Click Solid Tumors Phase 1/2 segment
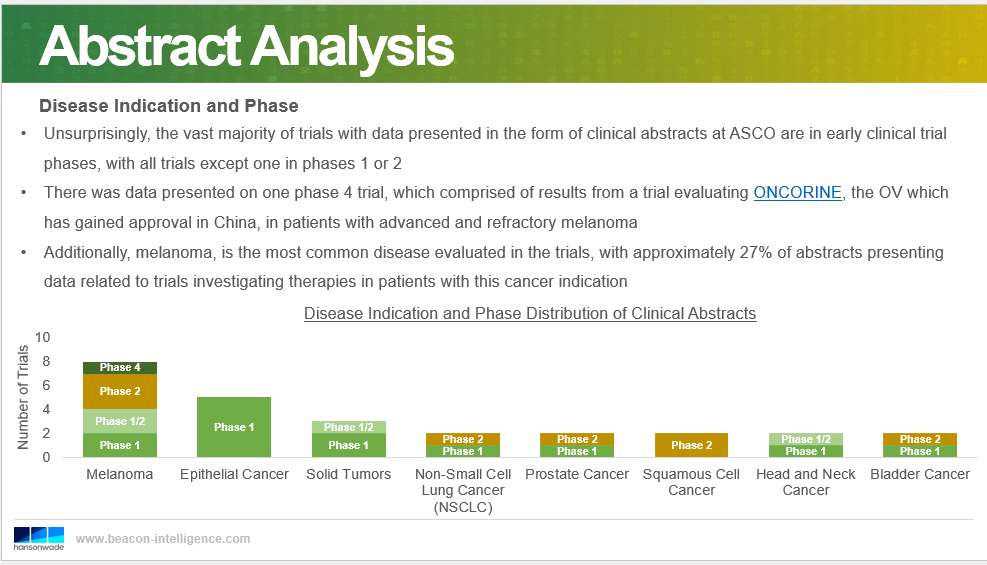This screenshot has height=565, width=987. (x=349, y=427)
